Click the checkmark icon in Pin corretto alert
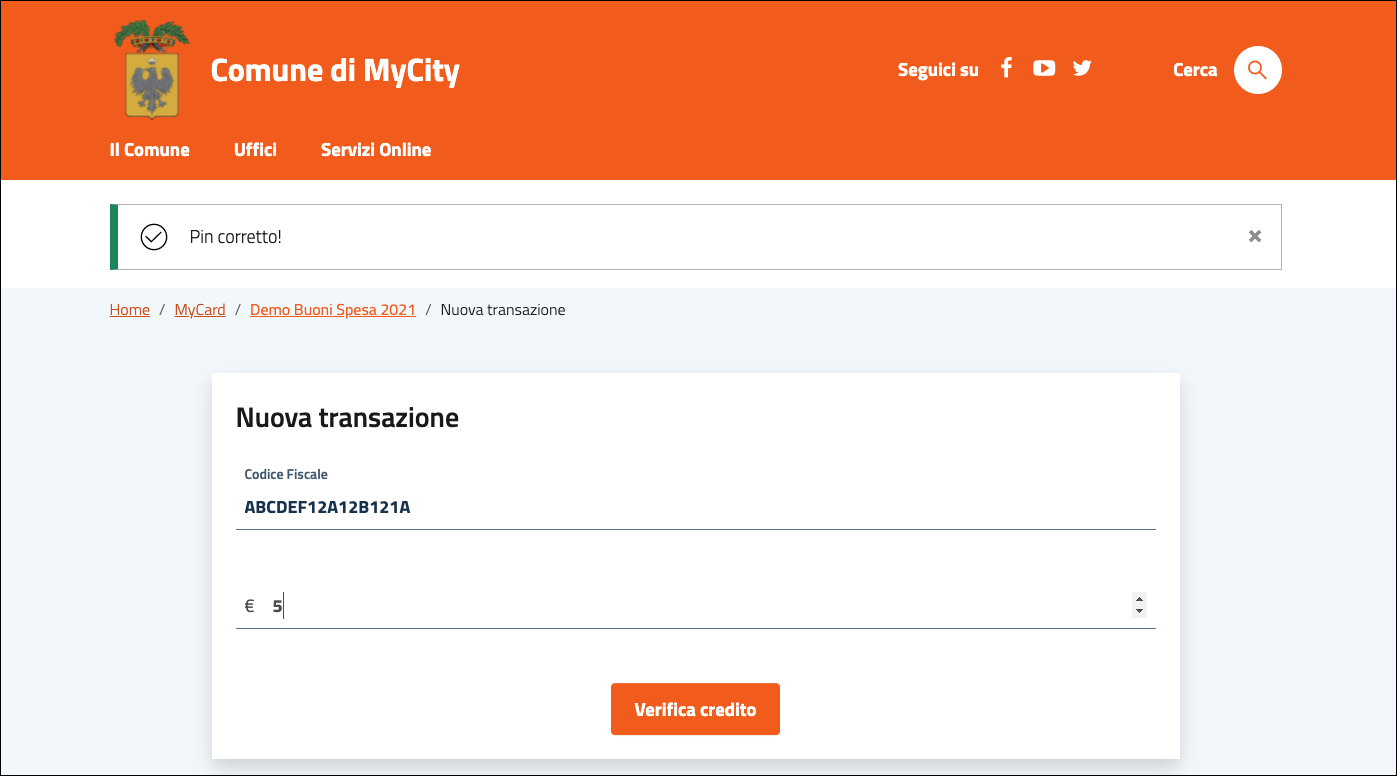Screen dimensions: 1397x776 click(x=154, y=237)
